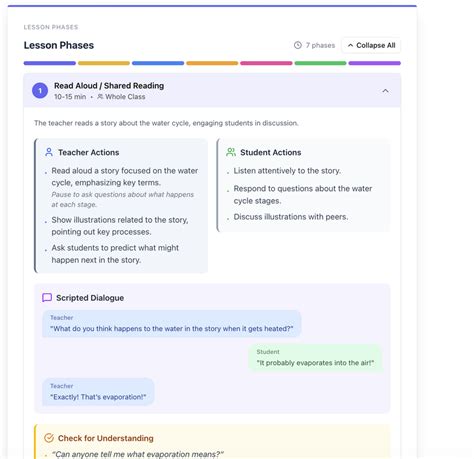Select the second yellow phase segment

point(104,63)
